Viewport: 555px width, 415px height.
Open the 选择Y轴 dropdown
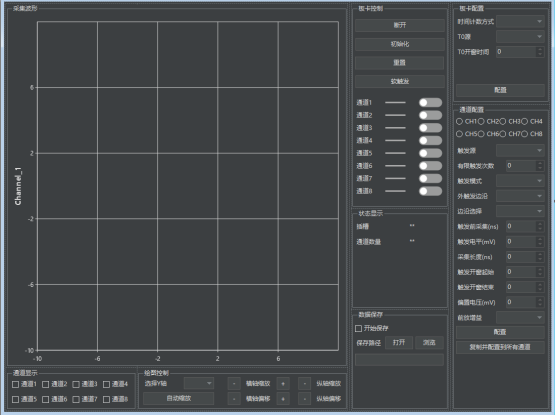199,383
